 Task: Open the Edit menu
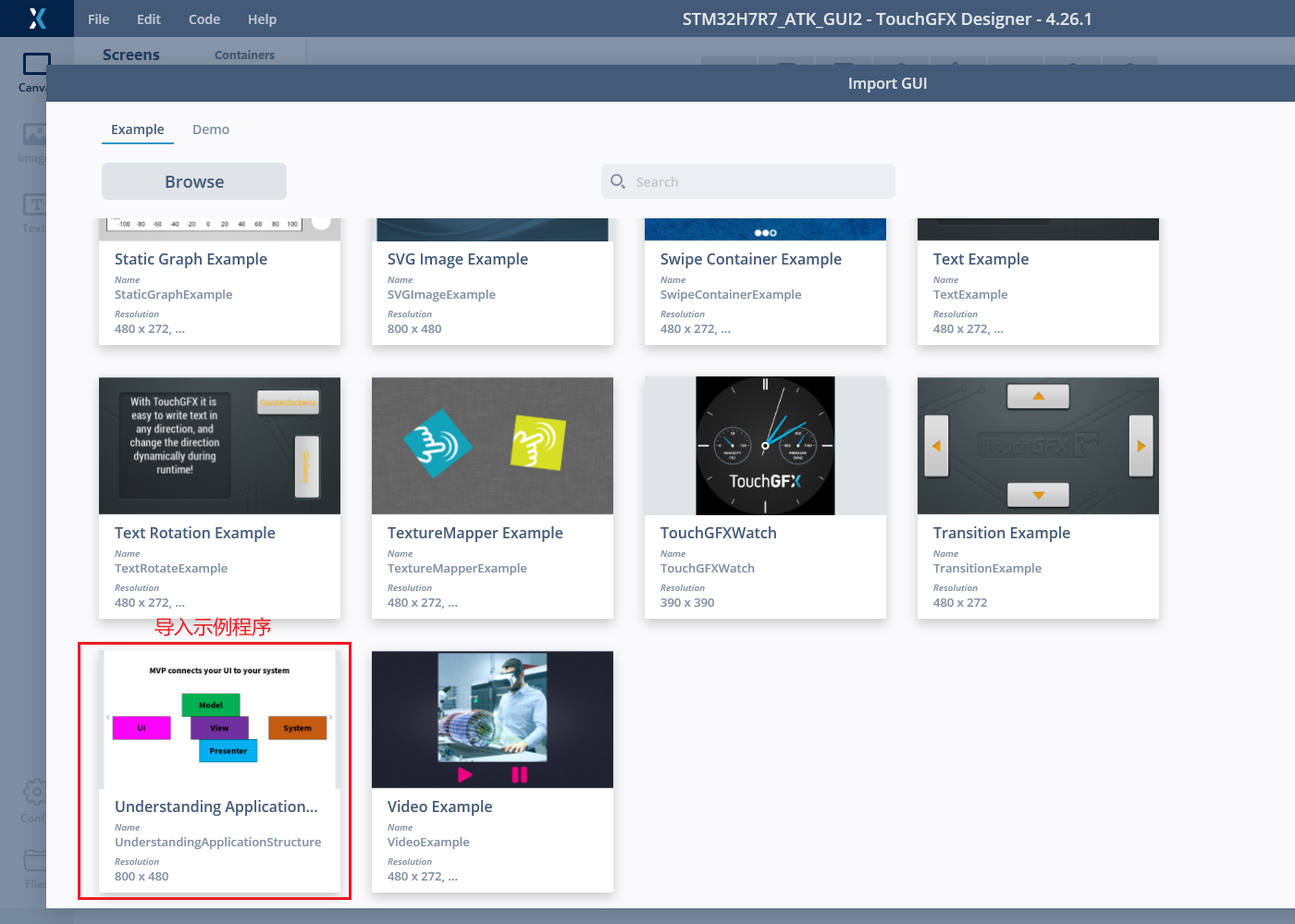point(149,19)
